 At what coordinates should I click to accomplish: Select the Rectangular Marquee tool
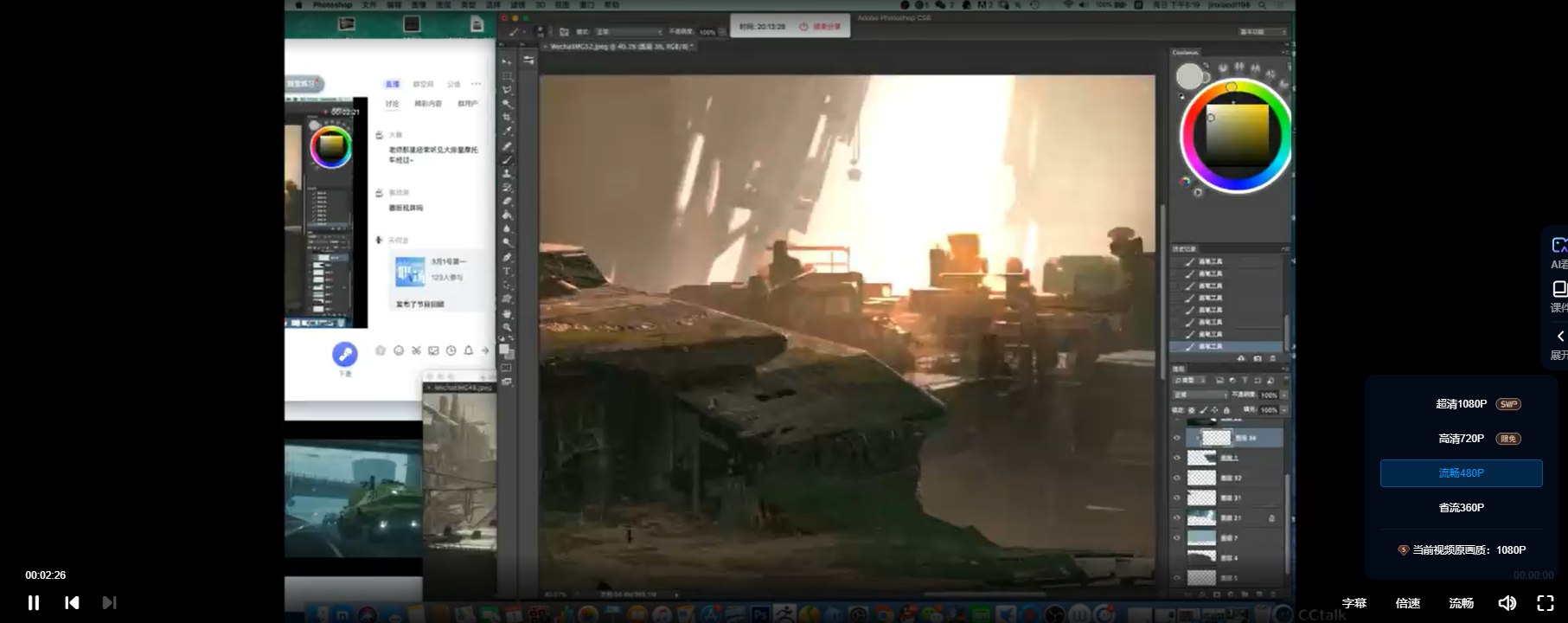tap(508, 76)
